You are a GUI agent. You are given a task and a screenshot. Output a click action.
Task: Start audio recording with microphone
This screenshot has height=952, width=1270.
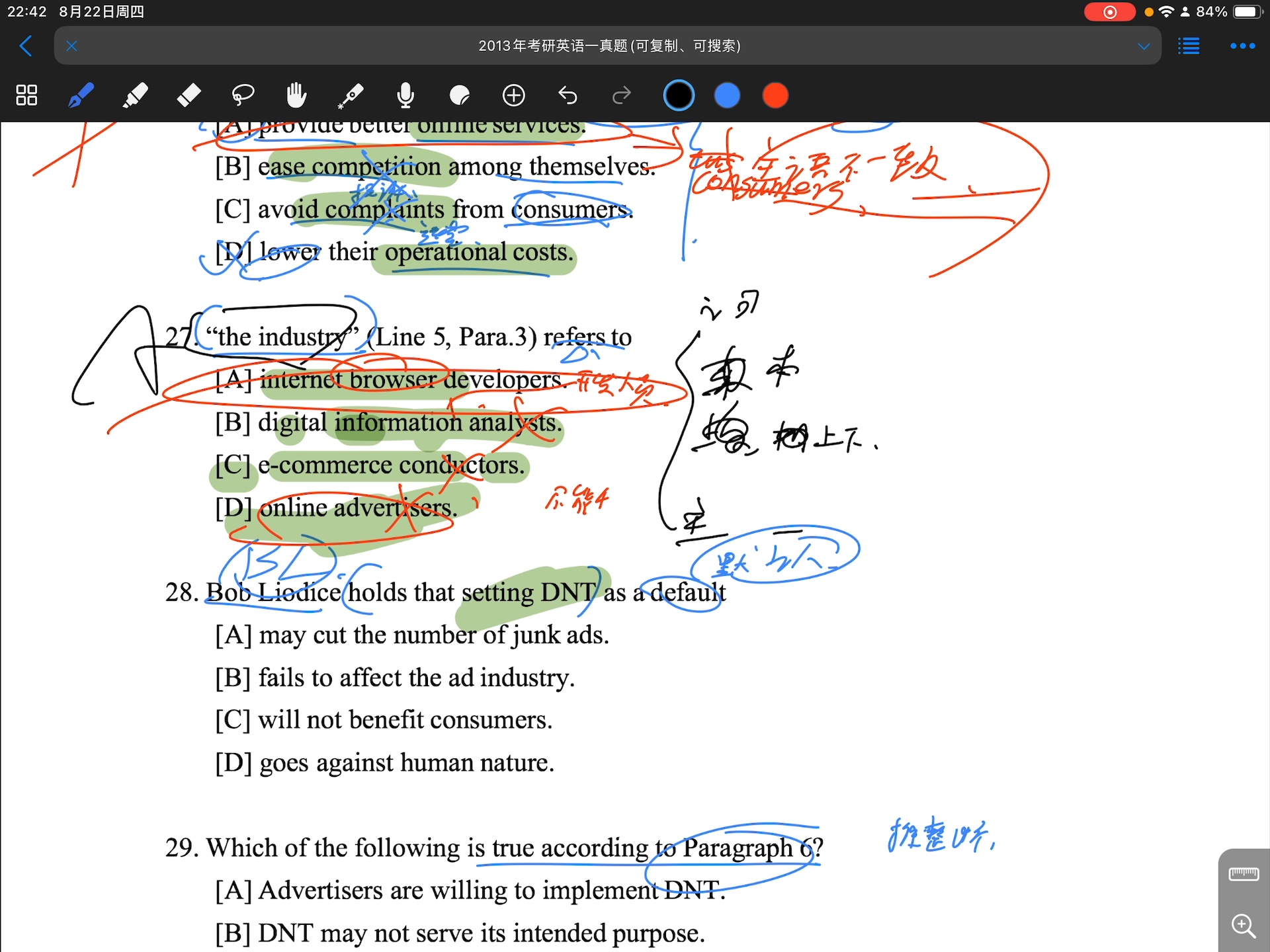click(405, 95)
